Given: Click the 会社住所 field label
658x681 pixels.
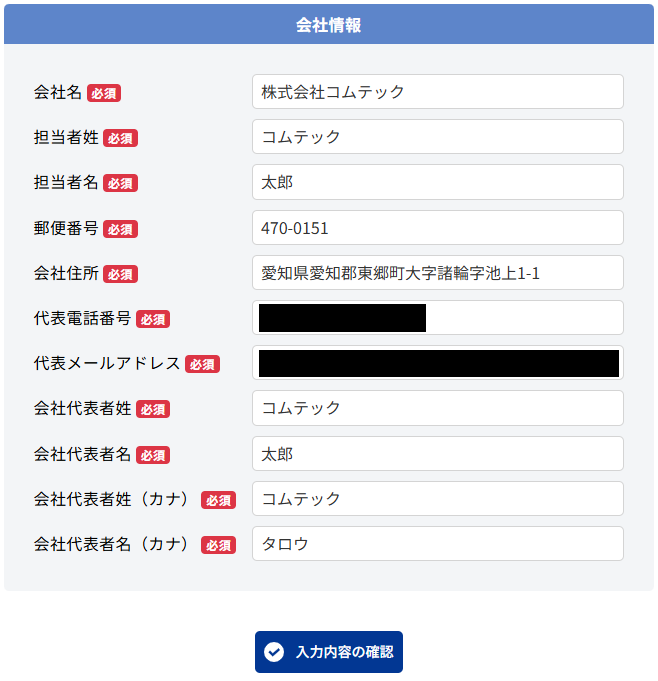Looking at the screenshot, I should [66, 273].
